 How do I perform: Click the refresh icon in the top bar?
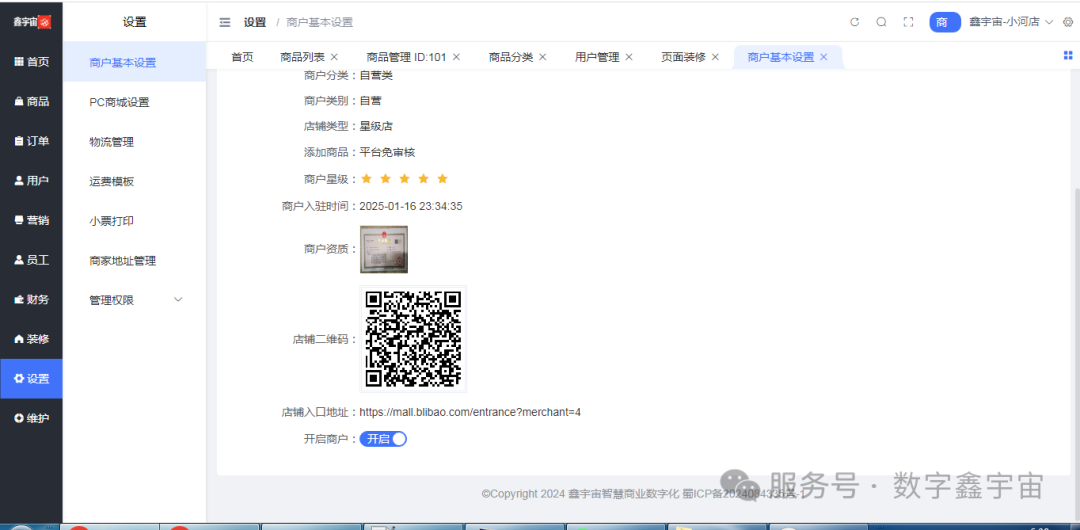tap(854, 22)
